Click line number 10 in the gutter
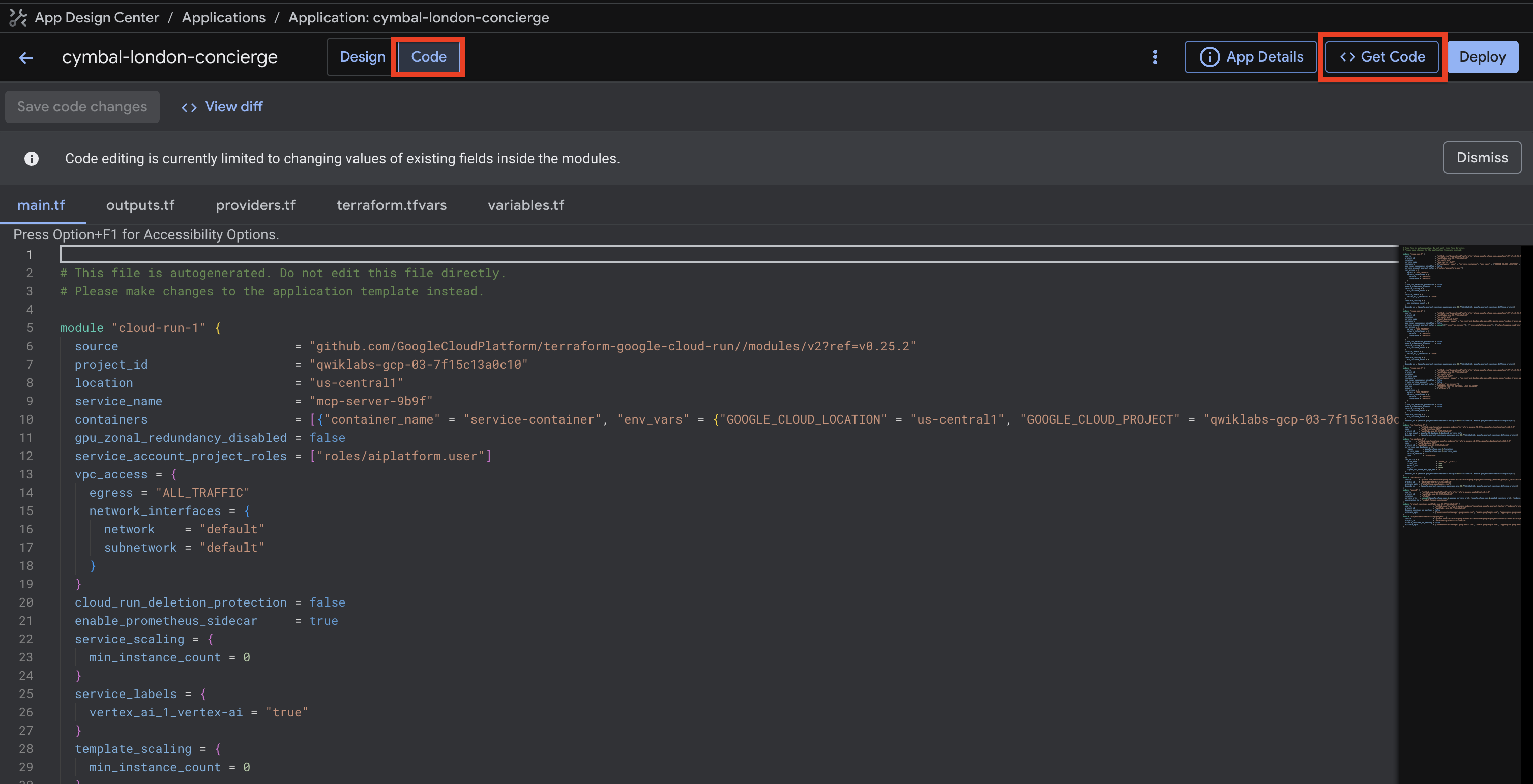The width and height of the screenshot is (1533, 784). 26,419
